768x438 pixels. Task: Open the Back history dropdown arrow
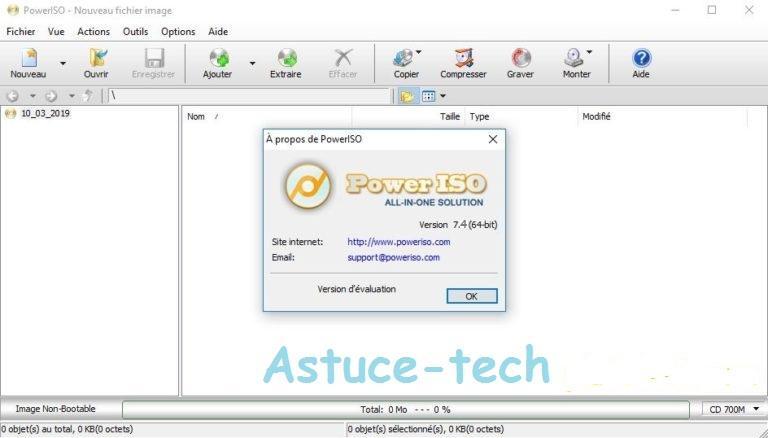(x=33, y=96)
